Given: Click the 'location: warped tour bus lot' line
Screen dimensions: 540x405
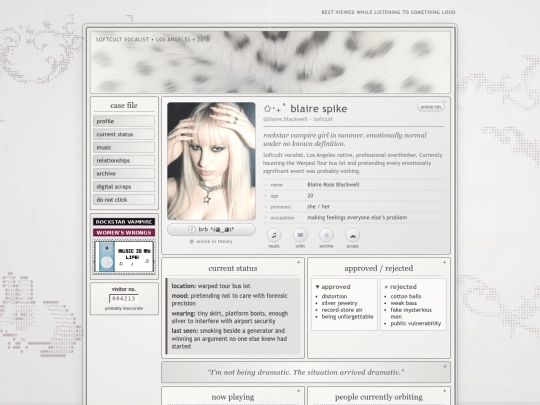Looking at the screenshot, I should (211, 286).
